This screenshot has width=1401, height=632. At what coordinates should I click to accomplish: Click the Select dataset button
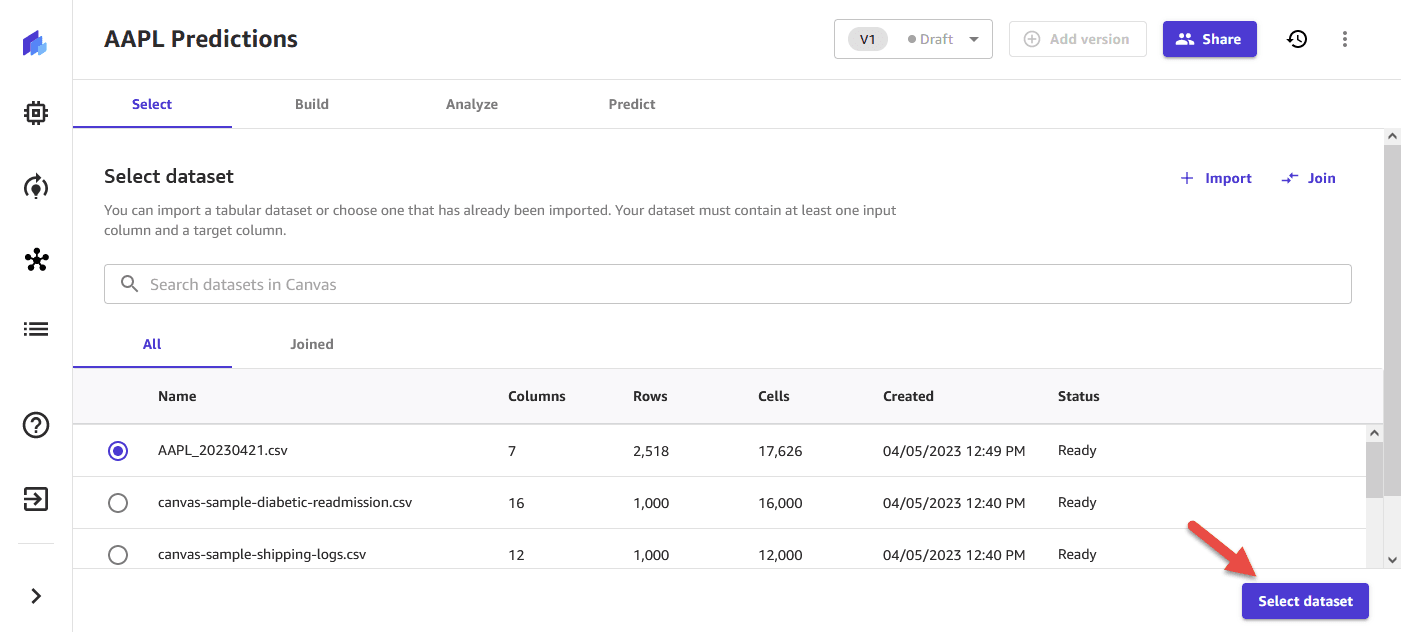[1305, 601]
